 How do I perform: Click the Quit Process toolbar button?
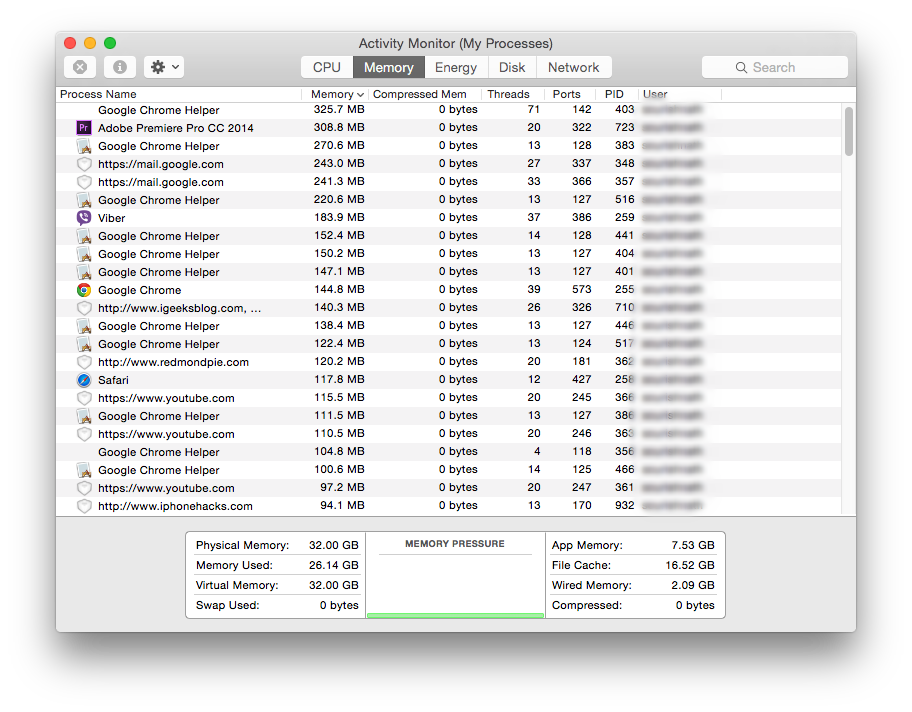[x=80, y=67]
